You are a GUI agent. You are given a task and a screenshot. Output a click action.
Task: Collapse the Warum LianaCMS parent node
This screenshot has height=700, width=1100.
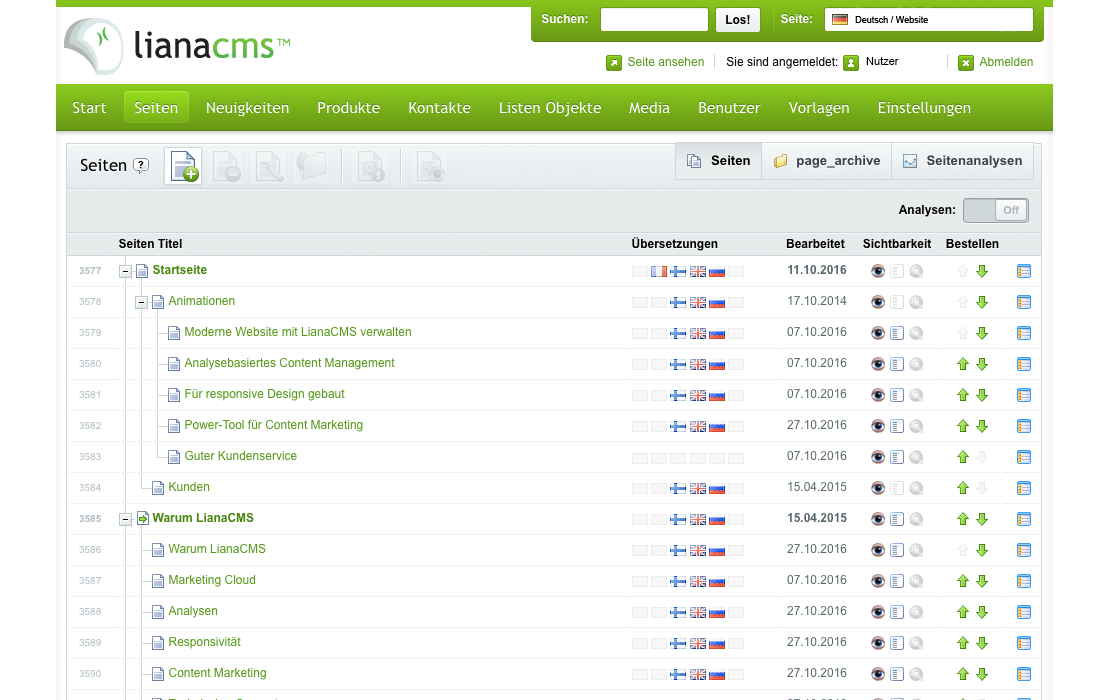(x=125, y=519)
